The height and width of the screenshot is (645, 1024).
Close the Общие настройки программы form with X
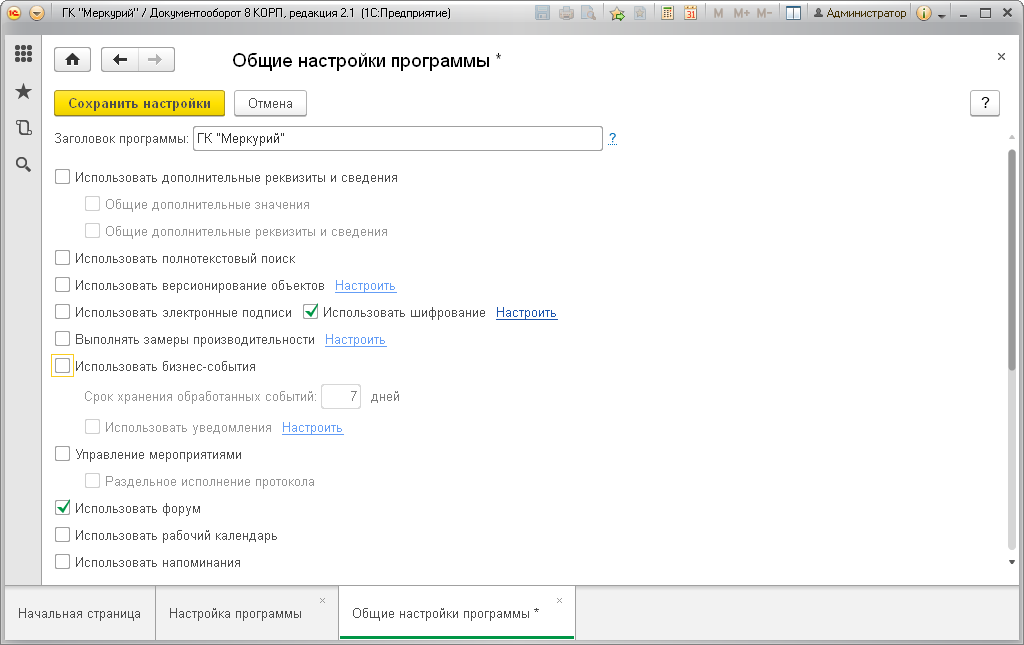click(1001, 57)
